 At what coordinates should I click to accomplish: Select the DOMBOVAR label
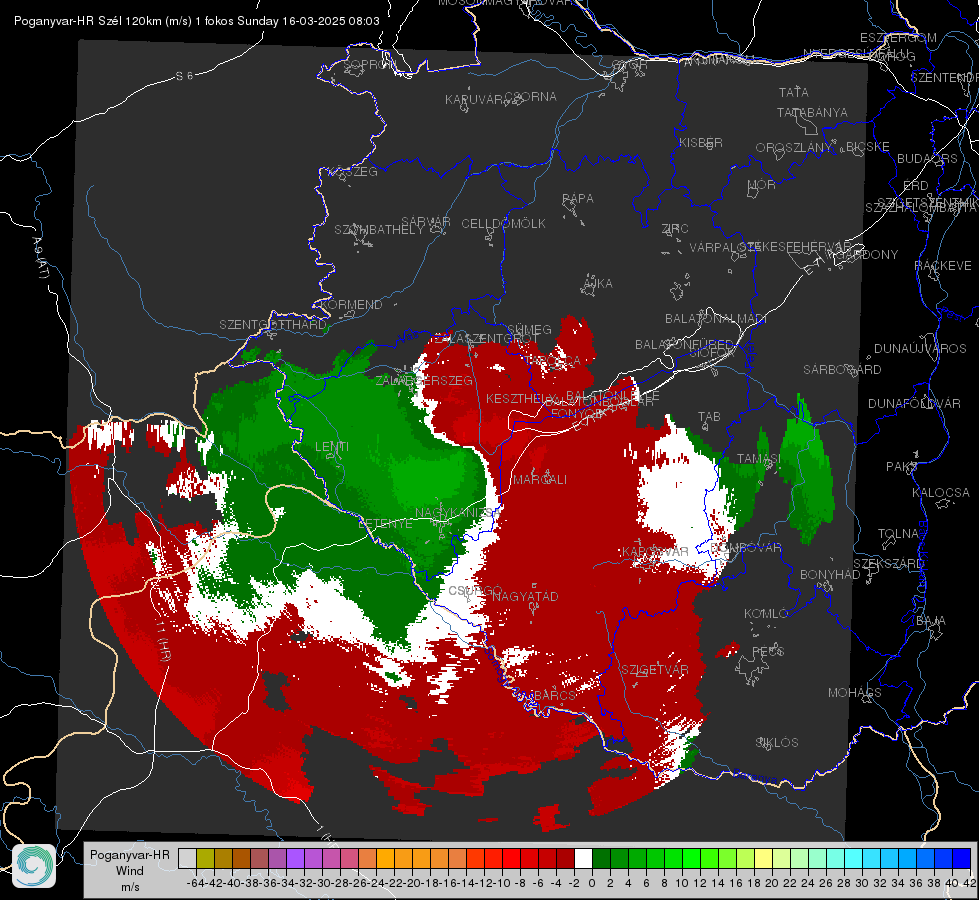(x=745, y=548)
